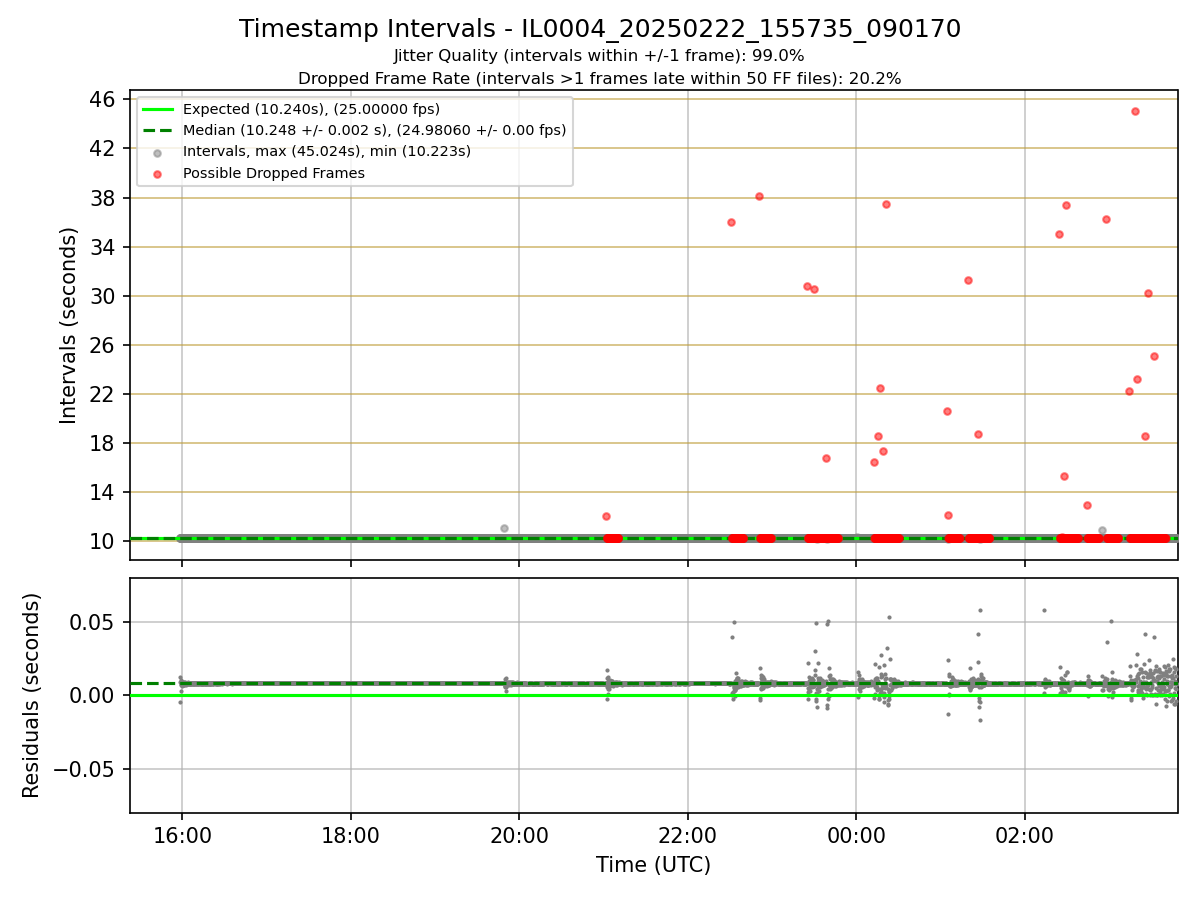This screenshot has height=900, width=1200.
Task: Click the '16:00' x-axis tick label
Action: click(181, 836)
